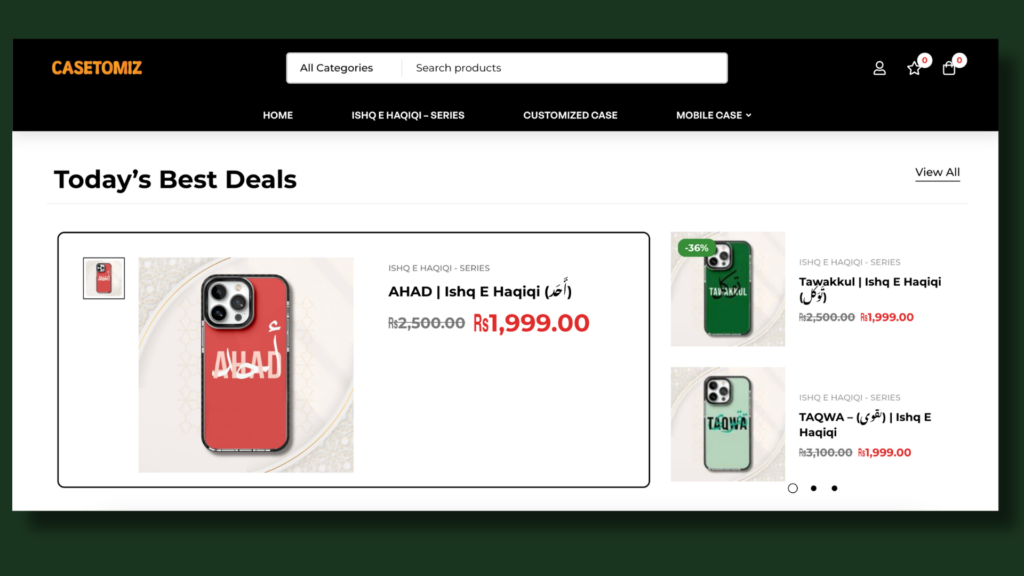Screen dimensions: 1024x576
Task: Select the third carousel dot
Action: (835, 488)
